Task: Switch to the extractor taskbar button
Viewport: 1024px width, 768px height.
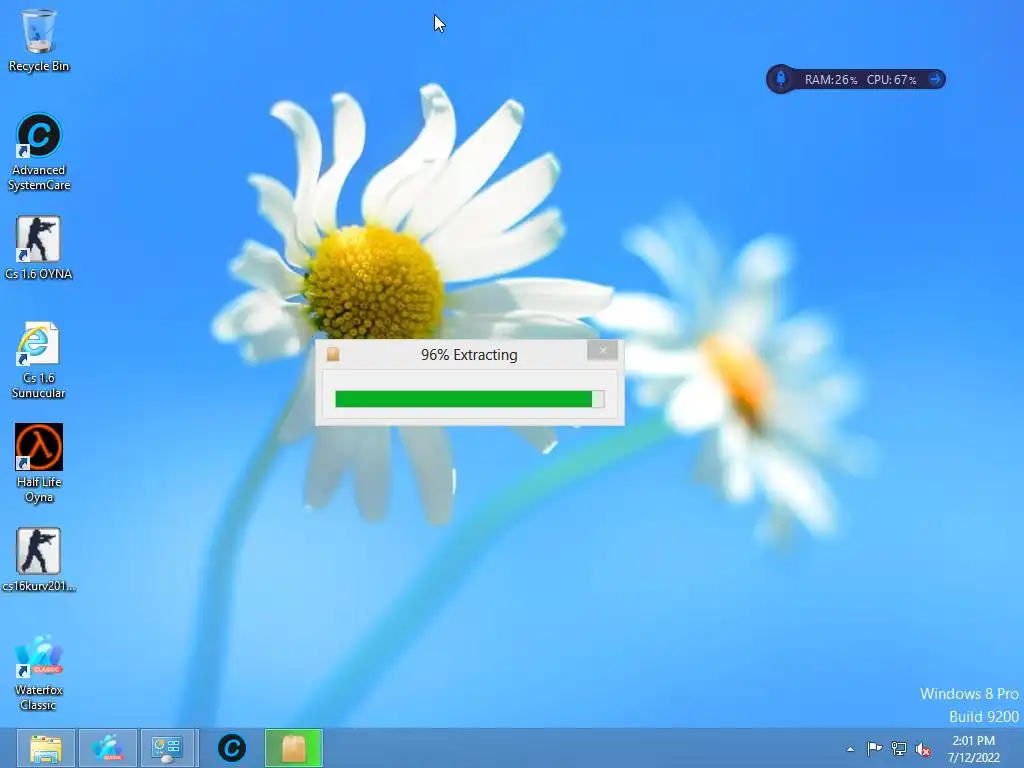Action: coord(294,748)
